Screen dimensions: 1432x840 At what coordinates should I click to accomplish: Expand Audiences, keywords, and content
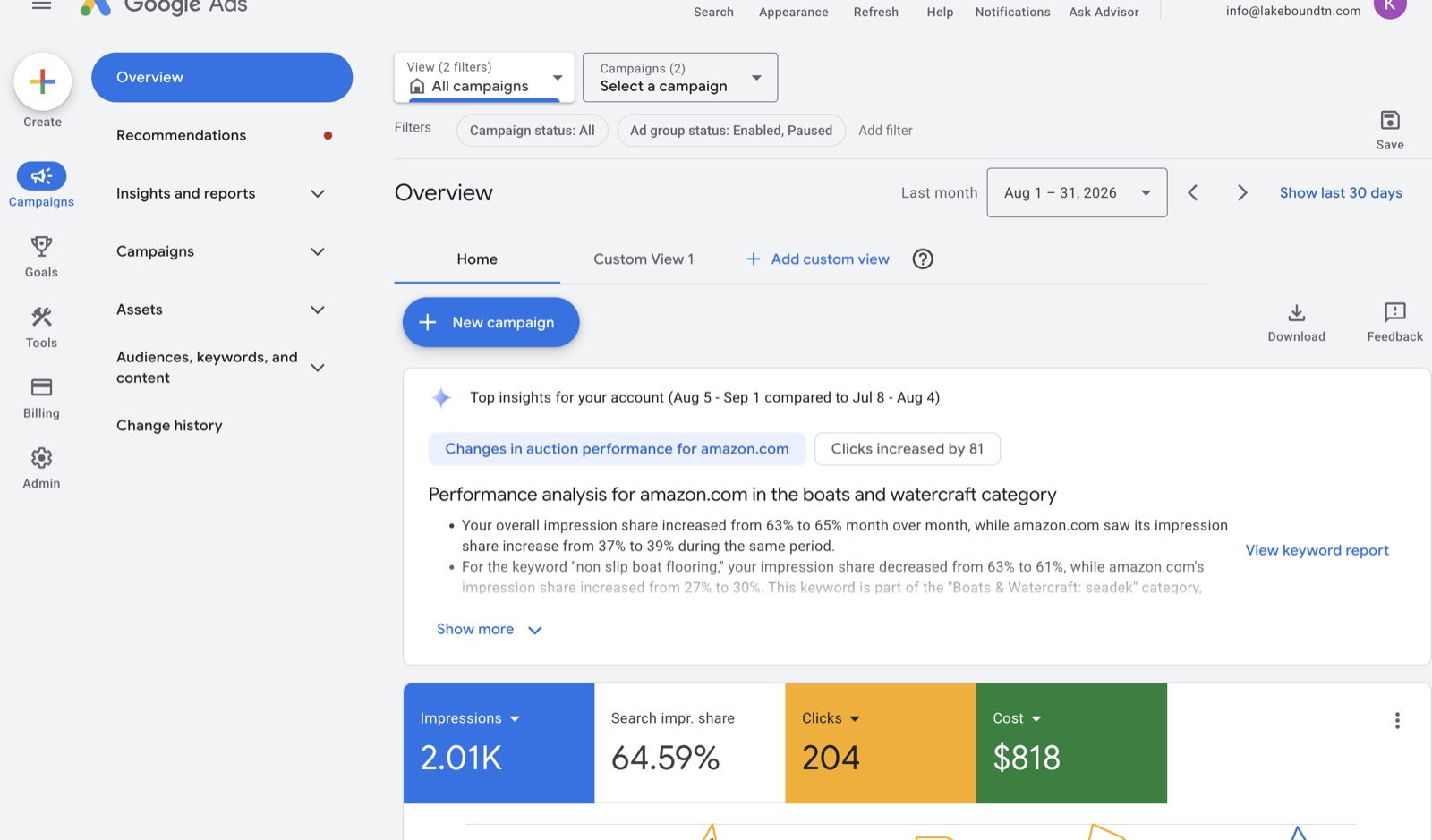point(317,367)
